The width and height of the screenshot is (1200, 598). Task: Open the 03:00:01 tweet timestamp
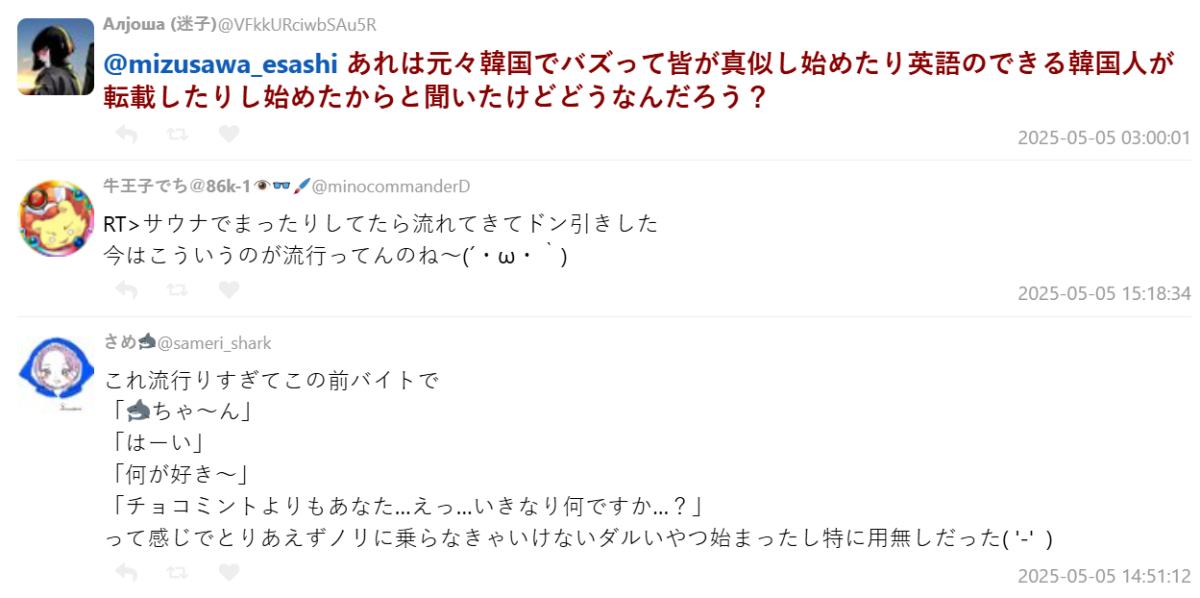tap(1103, 138)
